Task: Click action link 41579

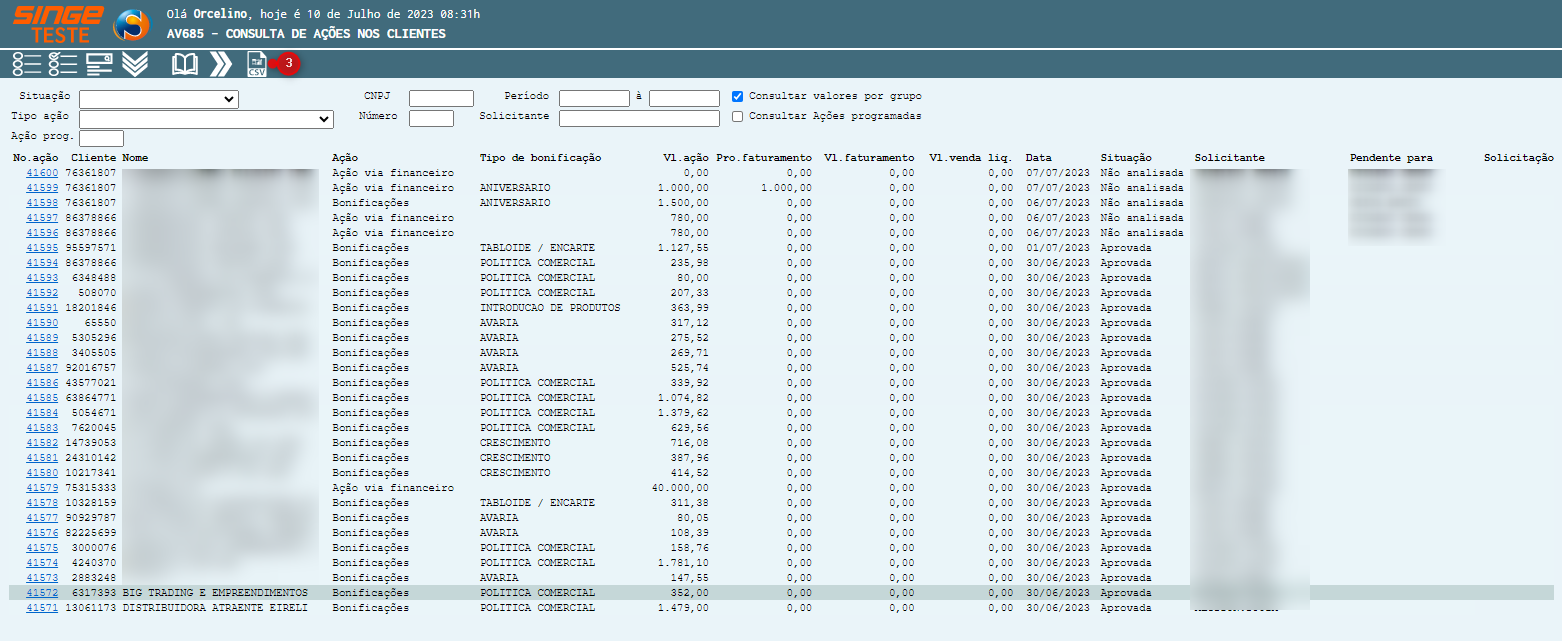Action: (x=42, y=488)
